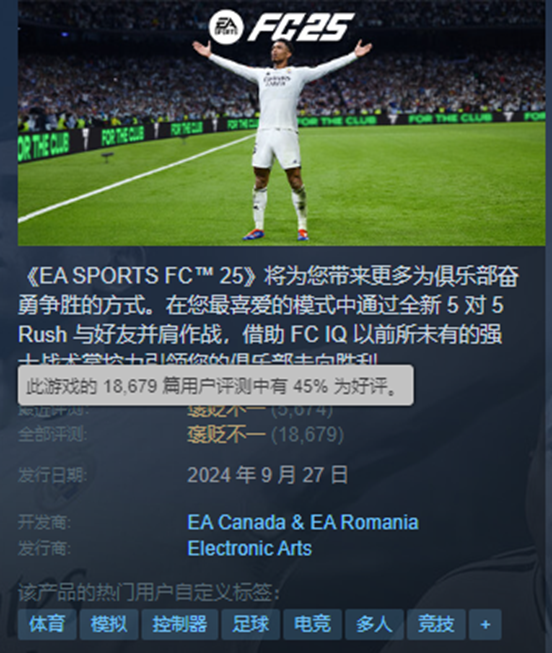Click the FC25 logo text in banner
Viewport: 552px width, 653px height.
pyautogui.click(x=301, y=27)
